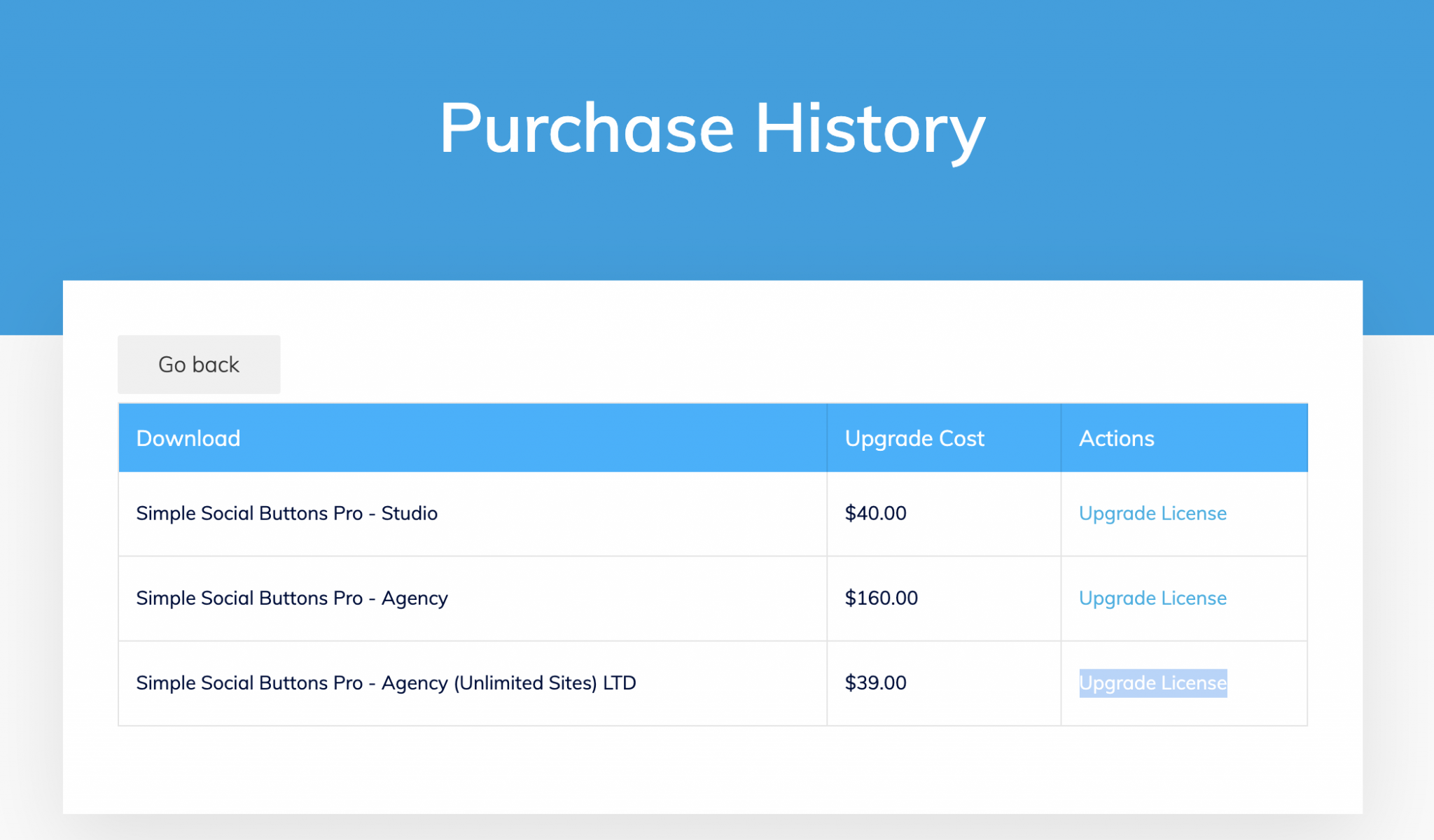Click the Agency product name text

coord(292,598)
